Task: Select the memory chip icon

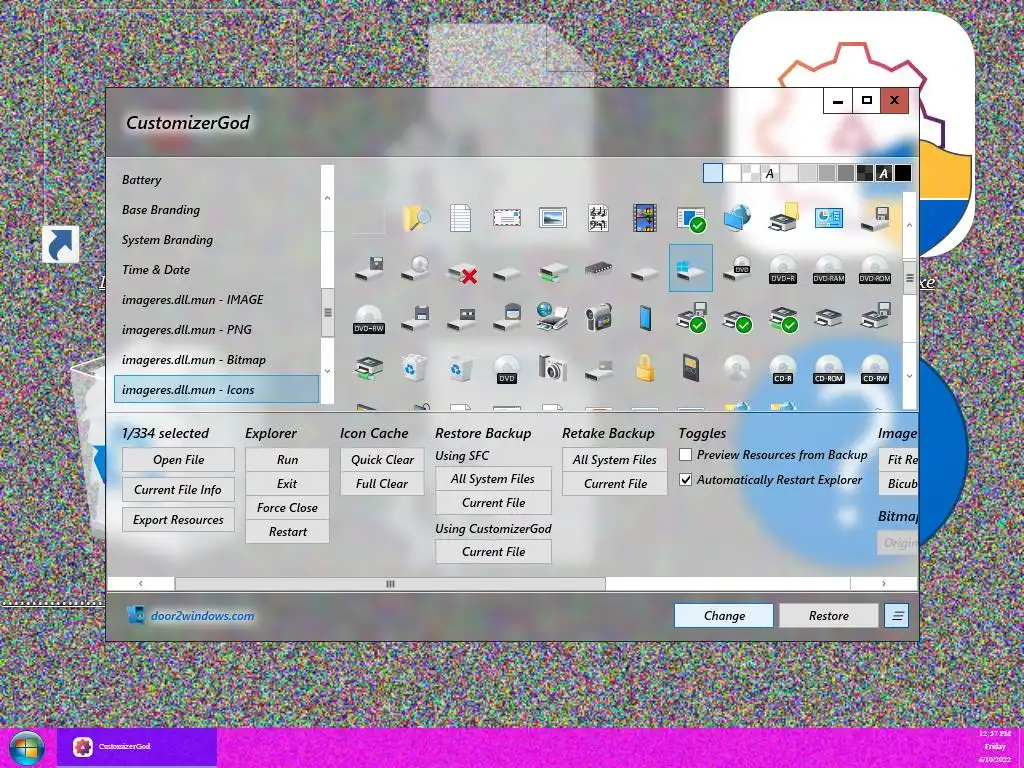Action: pyautogui.click(x=598, y=268)
